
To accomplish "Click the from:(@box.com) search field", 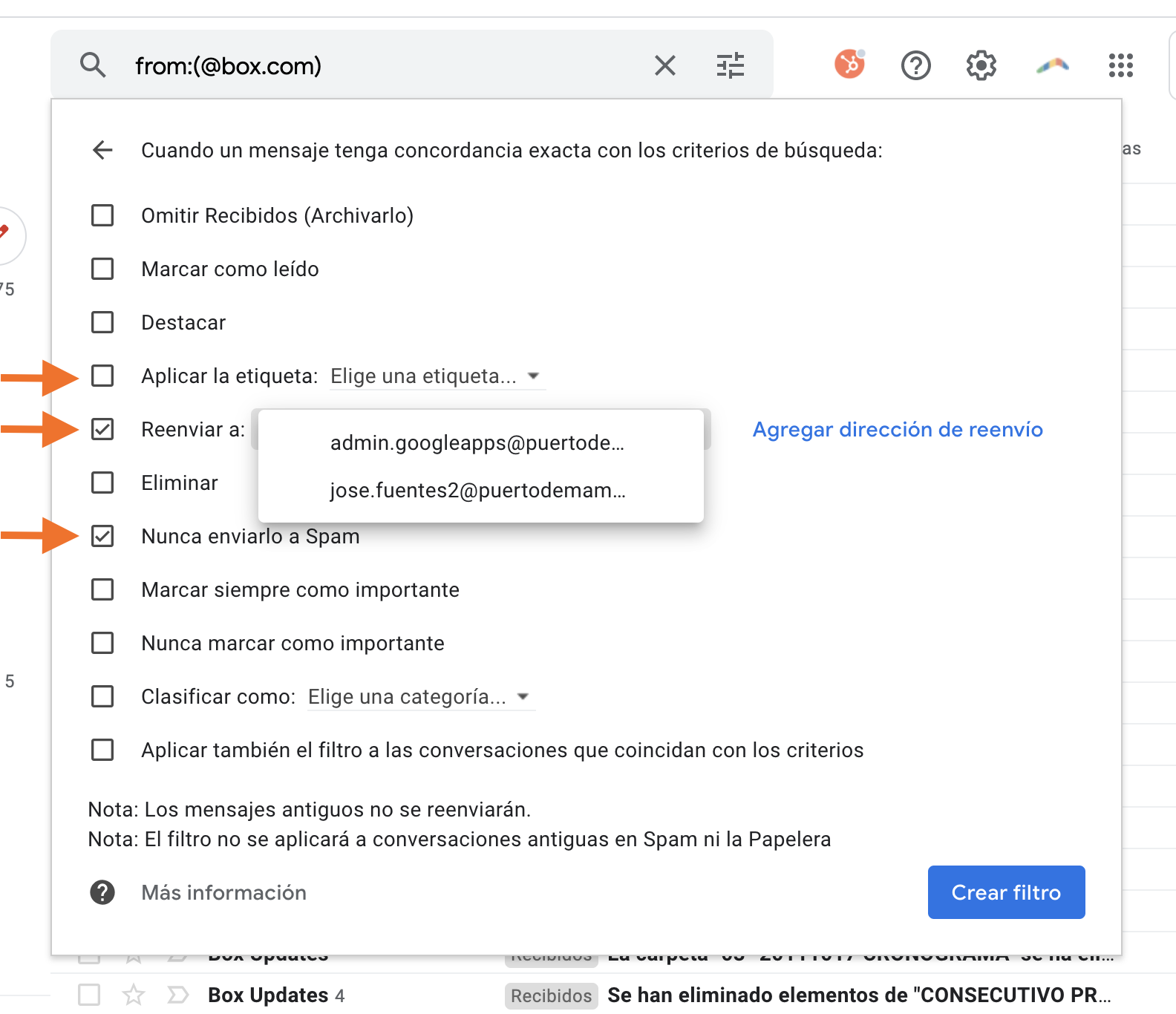I will (x=371, y=65).
